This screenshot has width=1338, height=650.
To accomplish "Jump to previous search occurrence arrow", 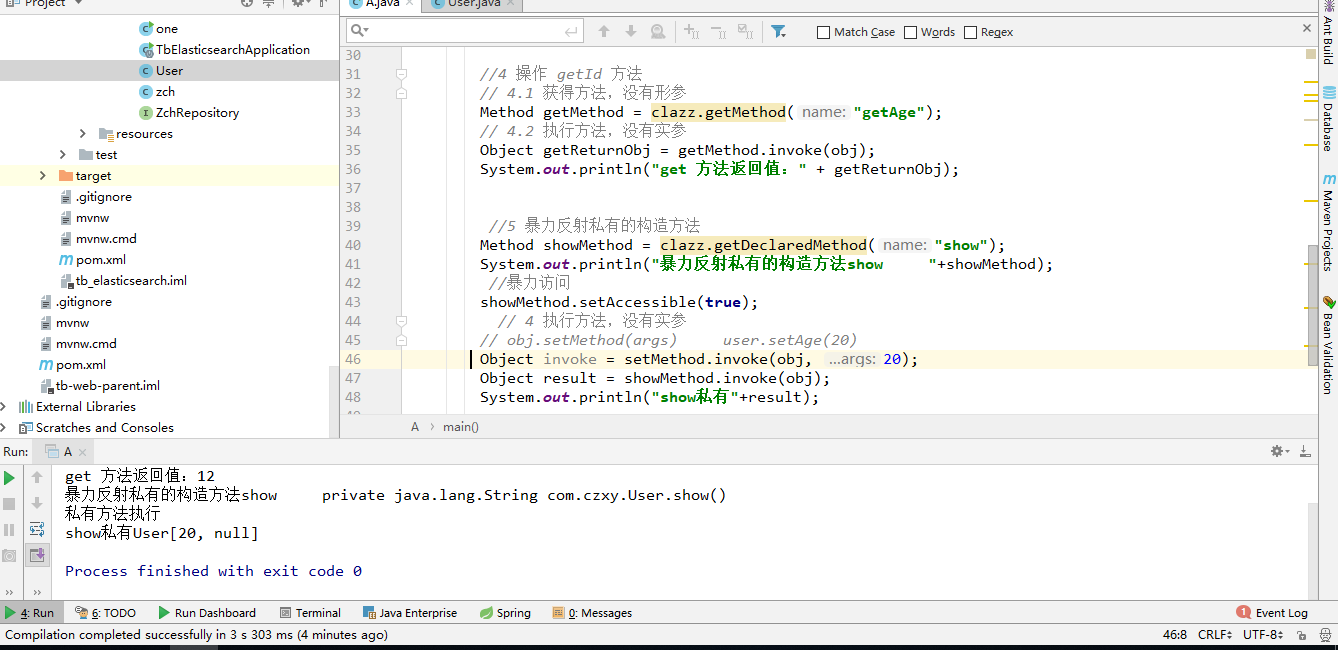I will 604,32.
